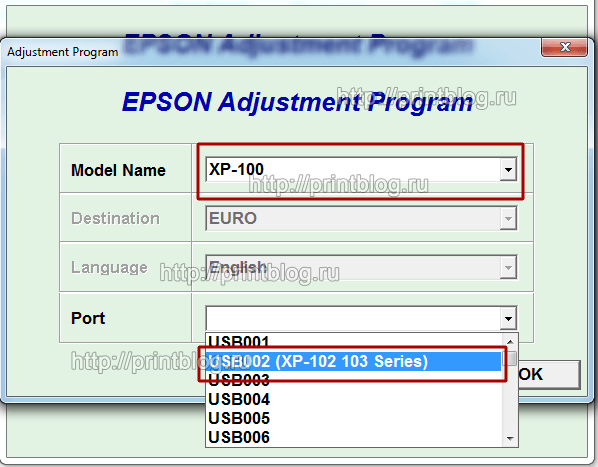598x467 pixels.
Task: Open the Model Name dropdown arrow
Action: 508,169
